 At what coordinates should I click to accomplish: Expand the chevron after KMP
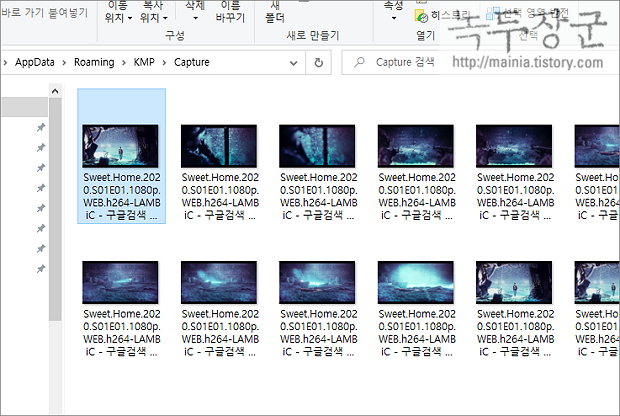coord(164,62)
